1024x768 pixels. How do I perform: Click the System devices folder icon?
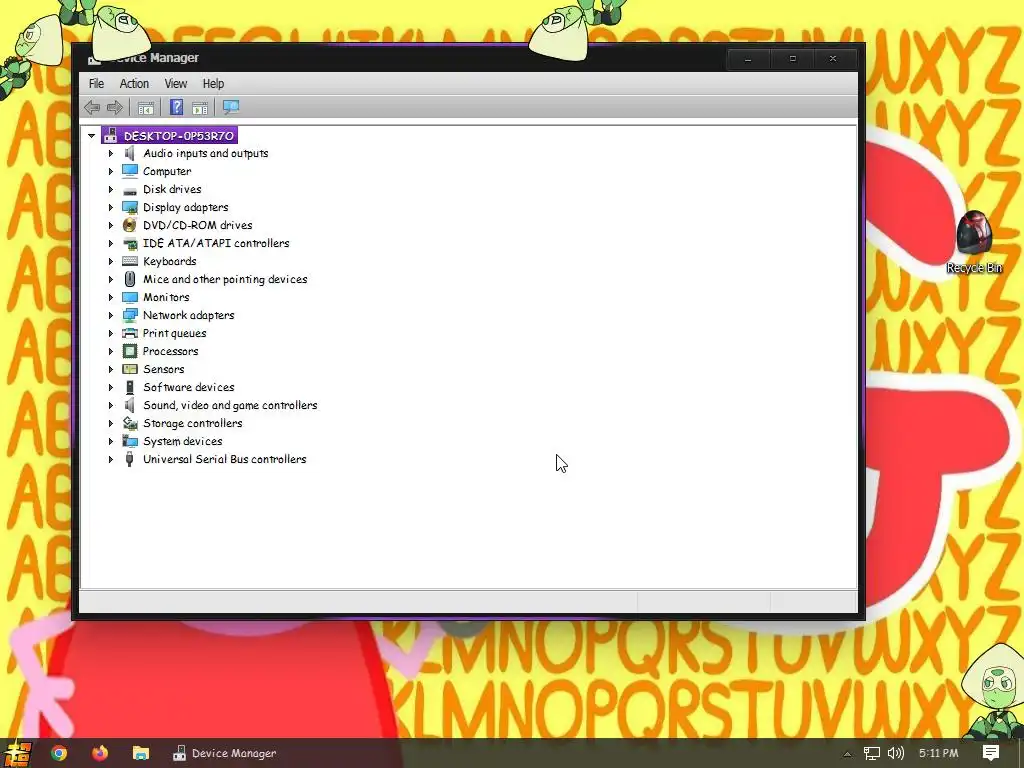tap(130, 441)
